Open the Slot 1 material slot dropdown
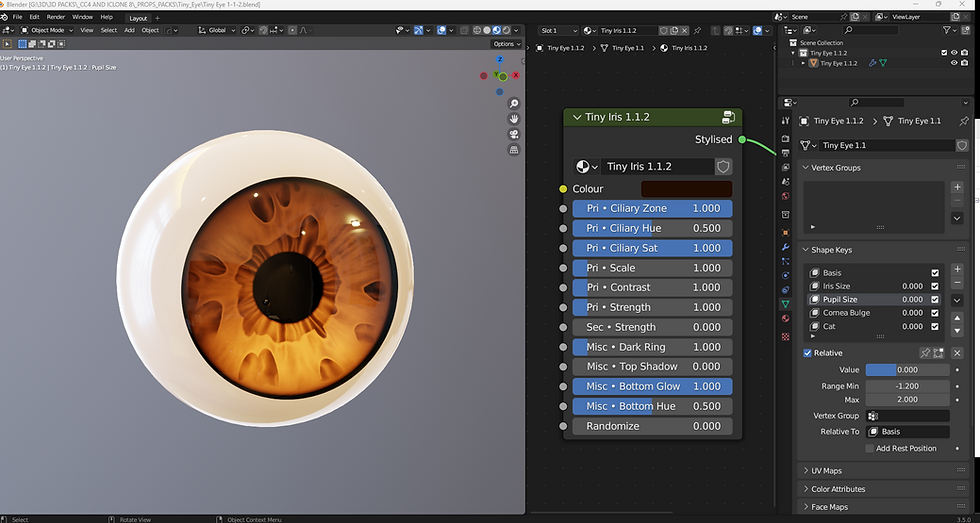This screenshot has width=980, height=523. pos(558,30)
